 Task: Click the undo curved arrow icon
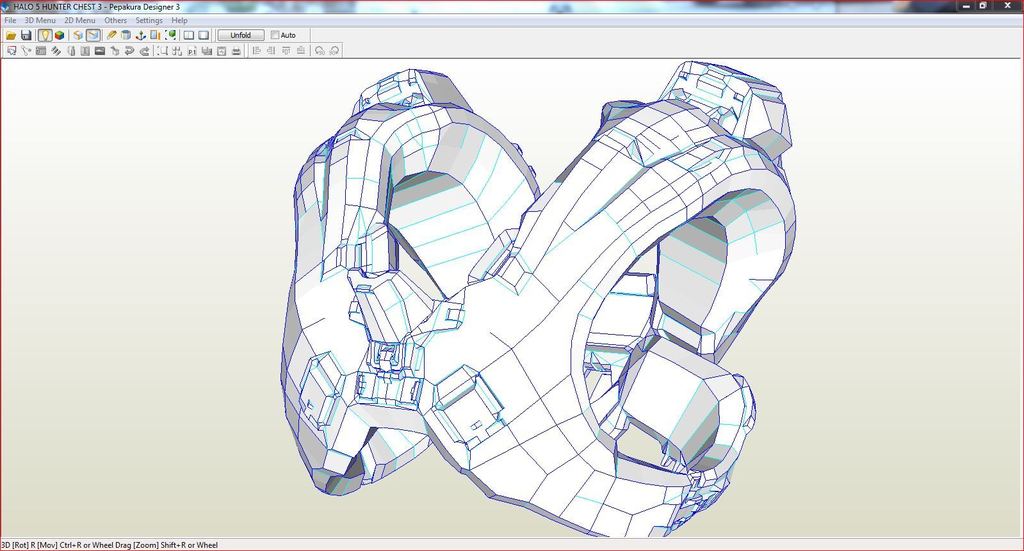pos(129,51)
